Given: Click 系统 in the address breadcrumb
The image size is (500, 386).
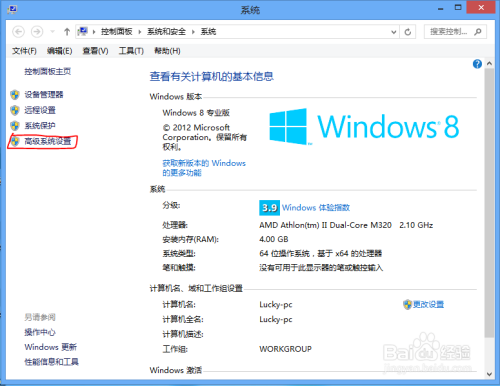Looking at the screenshot, I should 208,32.
